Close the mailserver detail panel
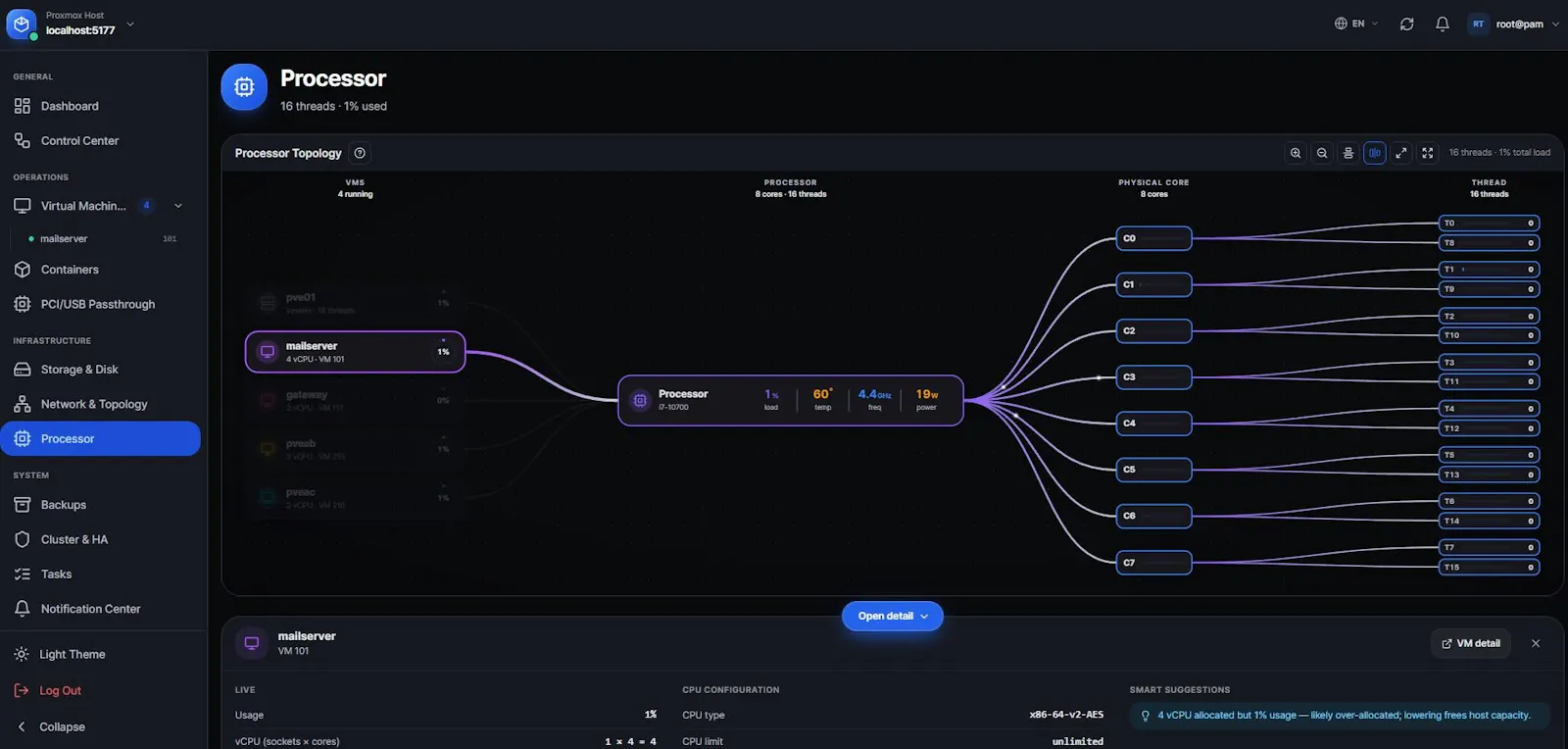 1536,643
